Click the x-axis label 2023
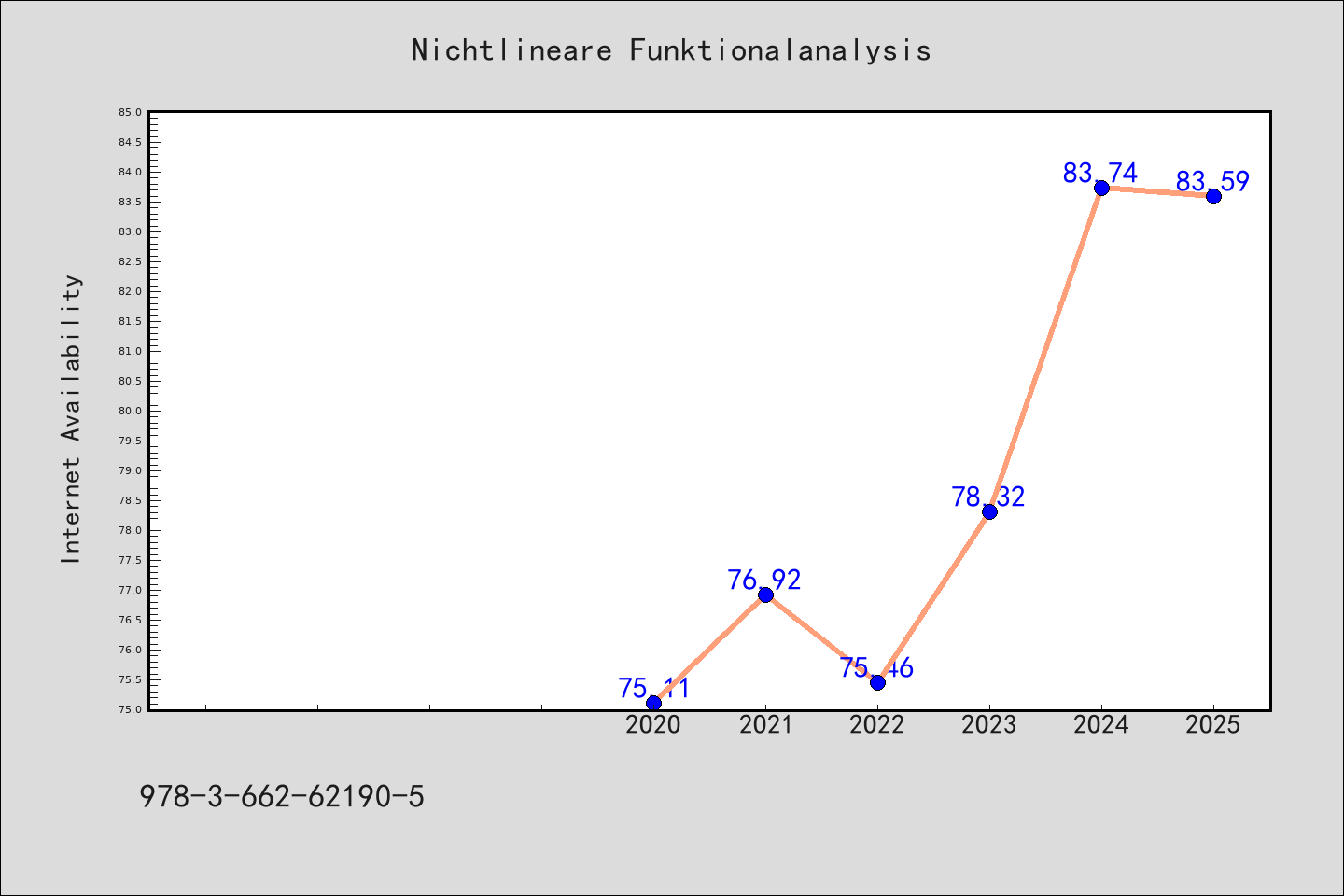The height and width of the screenshot is (896, 1344). [989, 724]
